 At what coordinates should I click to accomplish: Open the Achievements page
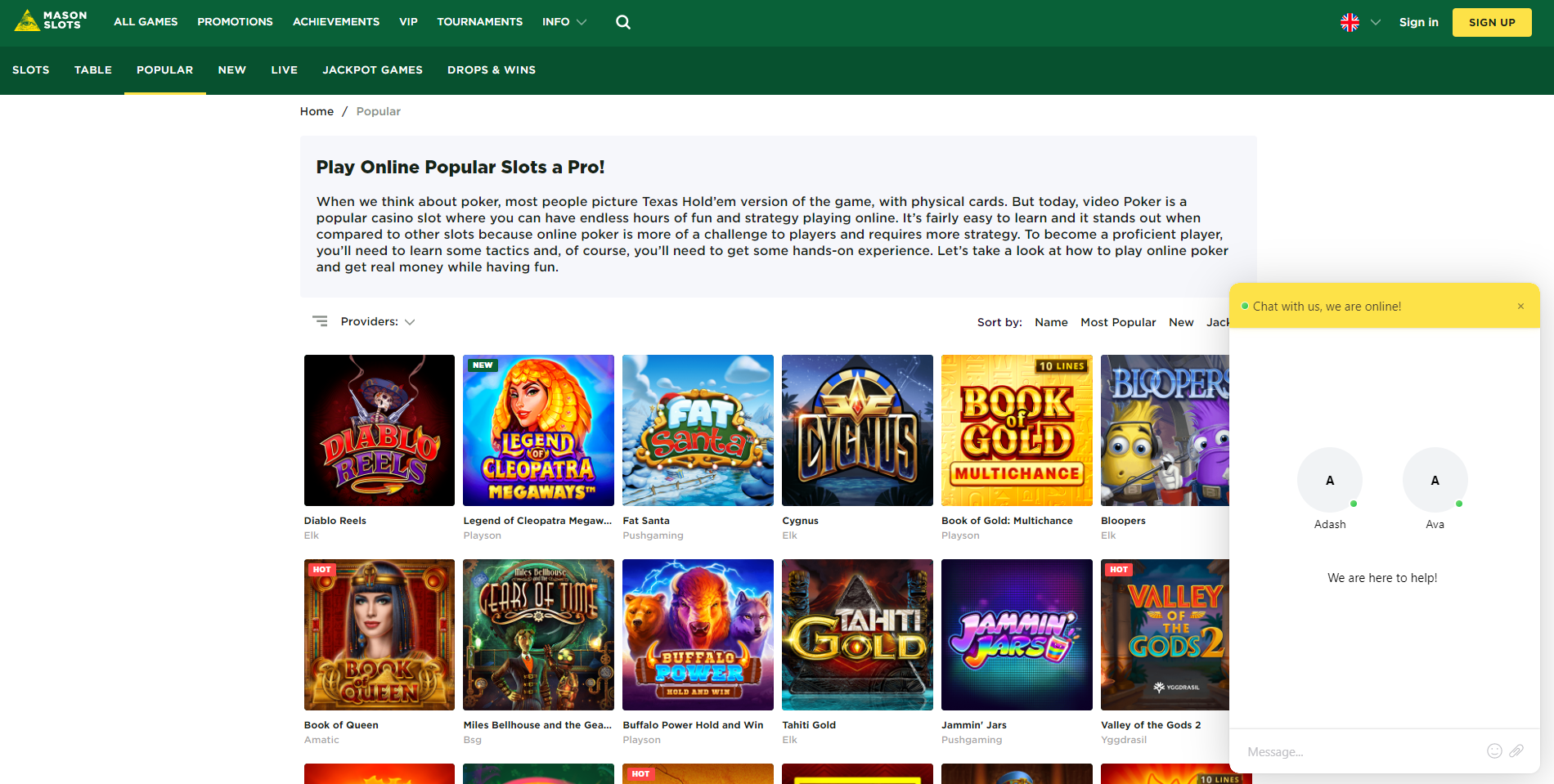pos(336,22)
